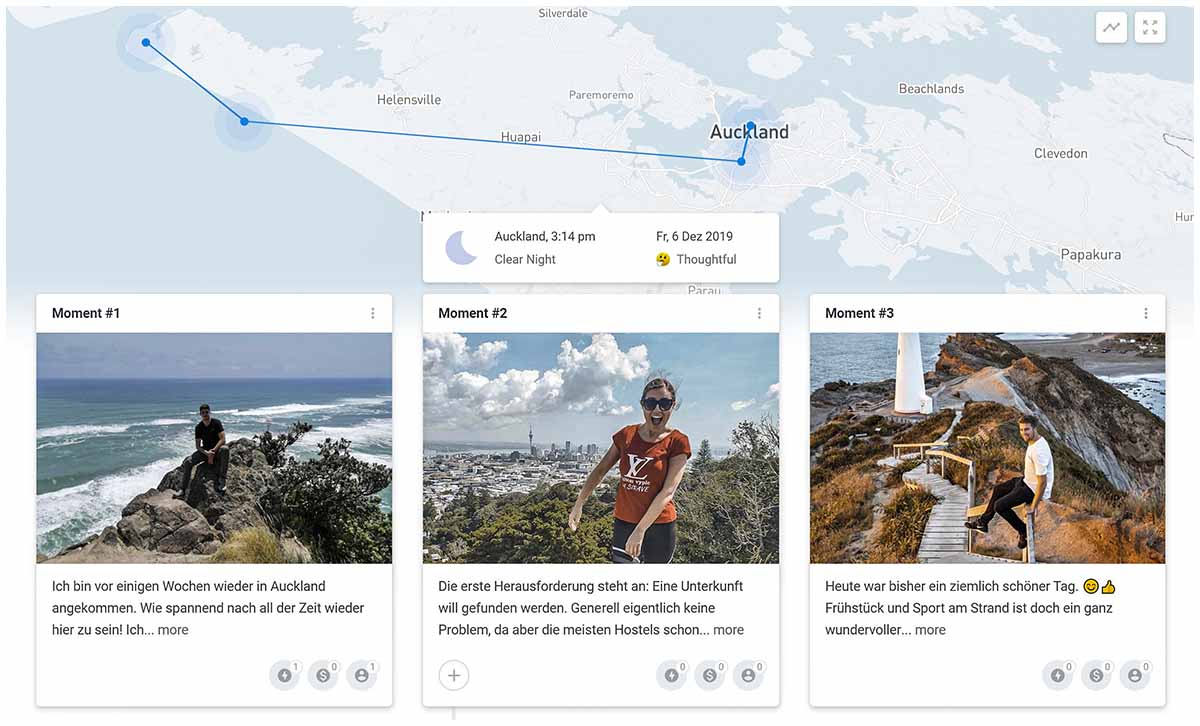
Task: Click the dollar icon on Moment #3
Action: pyautogui.click(x=1096, y=675)
